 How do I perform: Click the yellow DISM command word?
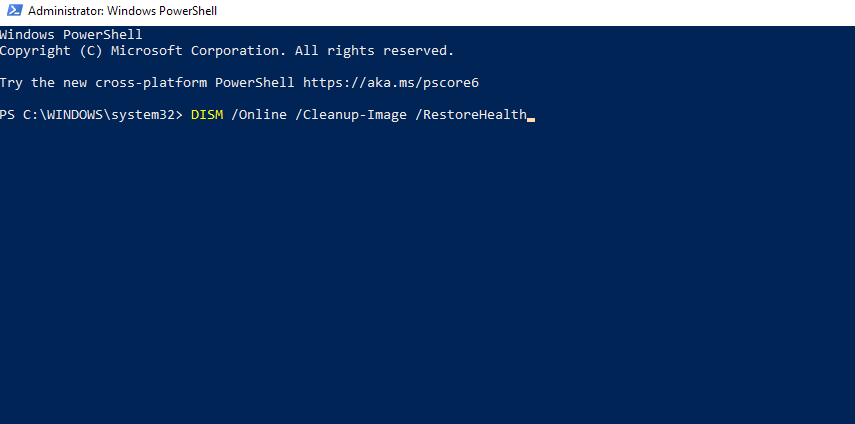click(207, 115)
